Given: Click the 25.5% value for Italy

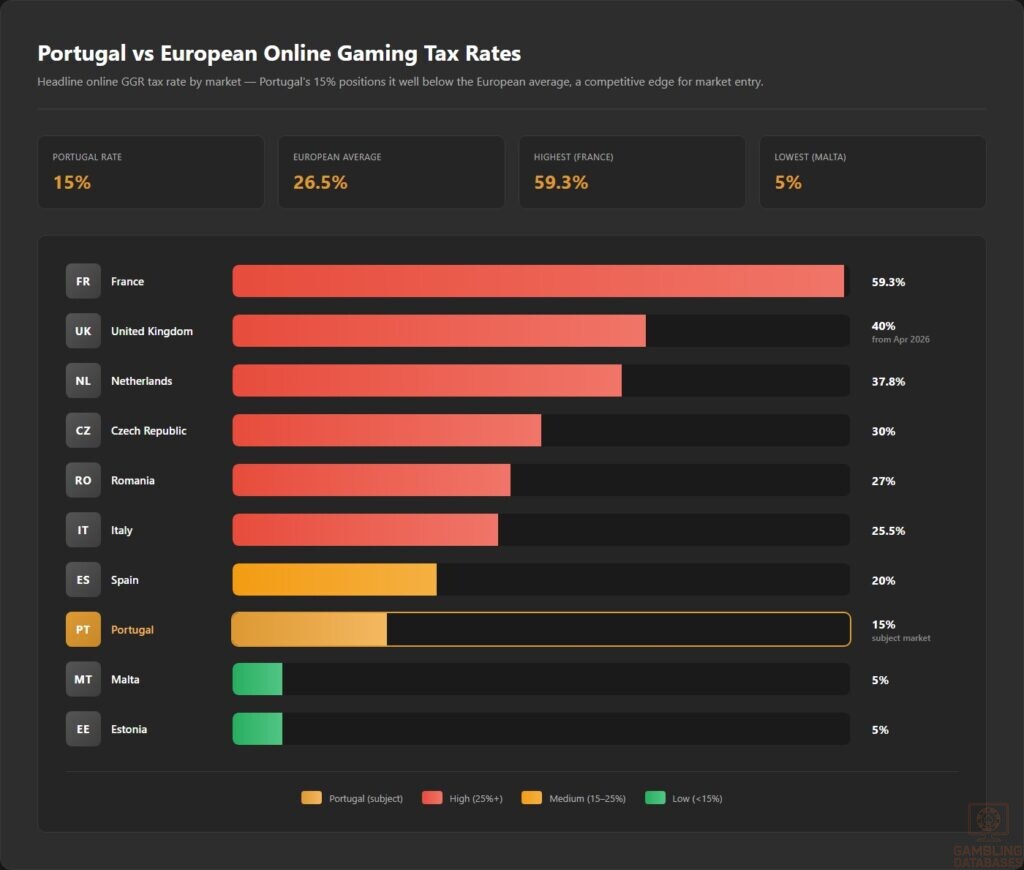Looking at the screenshot, I should (888, 531).
